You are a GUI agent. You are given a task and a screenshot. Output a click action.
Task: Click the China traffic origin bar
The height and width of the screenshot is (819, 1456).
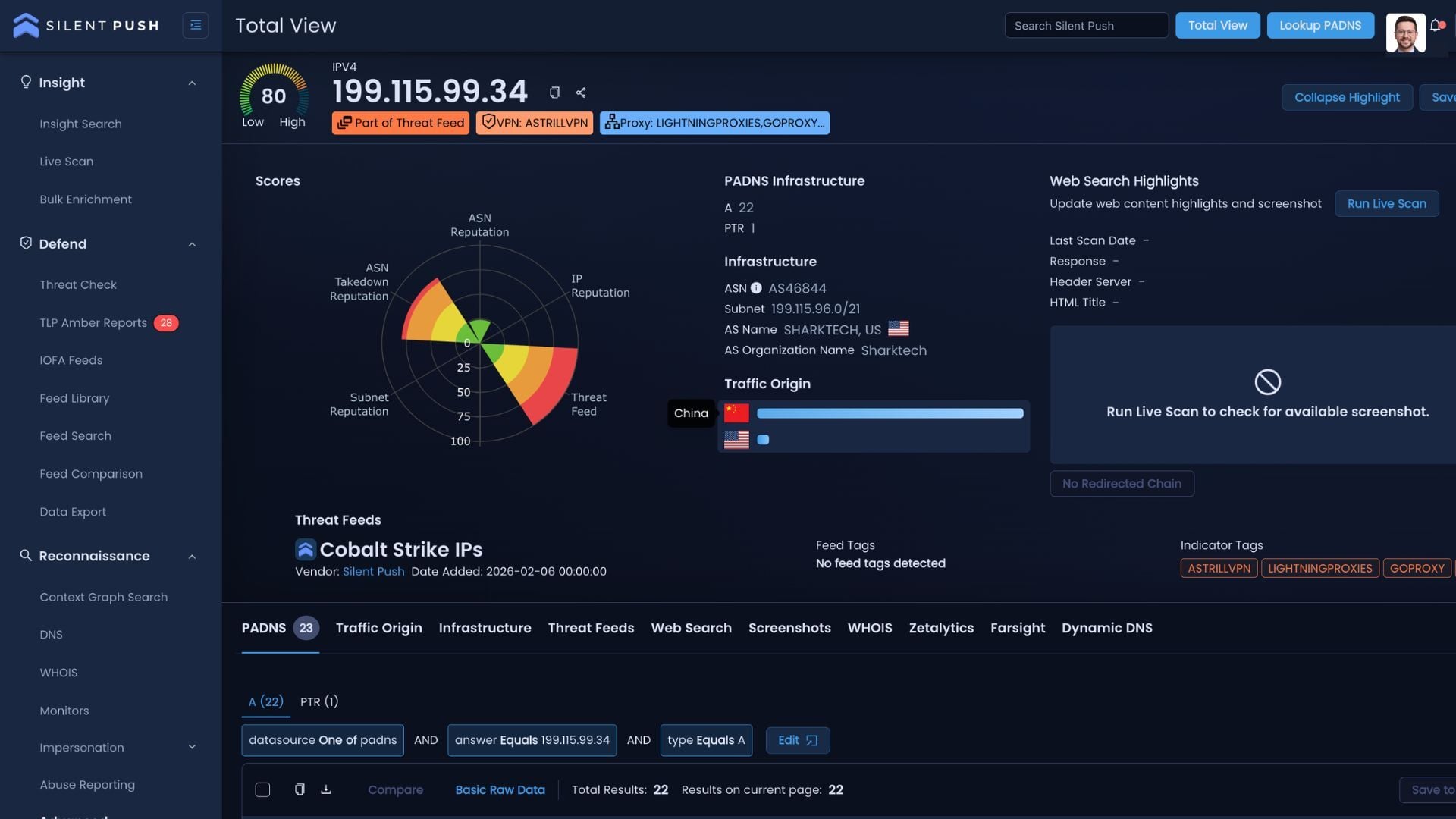[x=890, y=413]
